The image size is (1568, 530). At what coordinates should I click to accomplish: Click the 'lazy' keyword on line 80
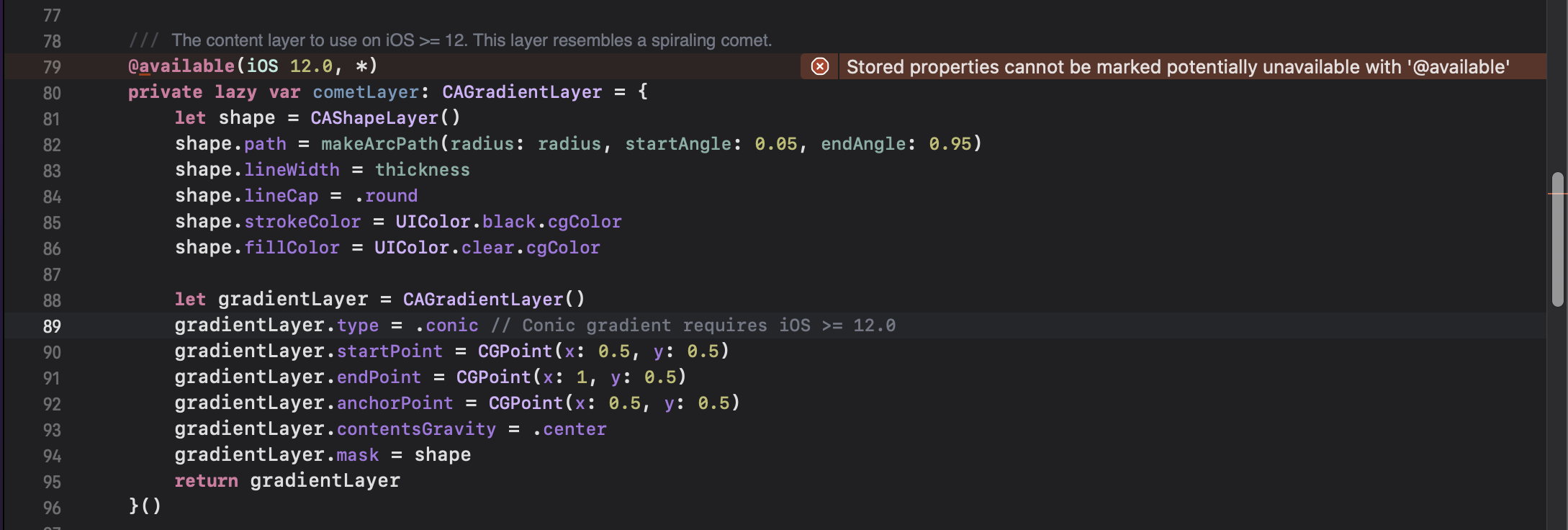pos(235,92)
